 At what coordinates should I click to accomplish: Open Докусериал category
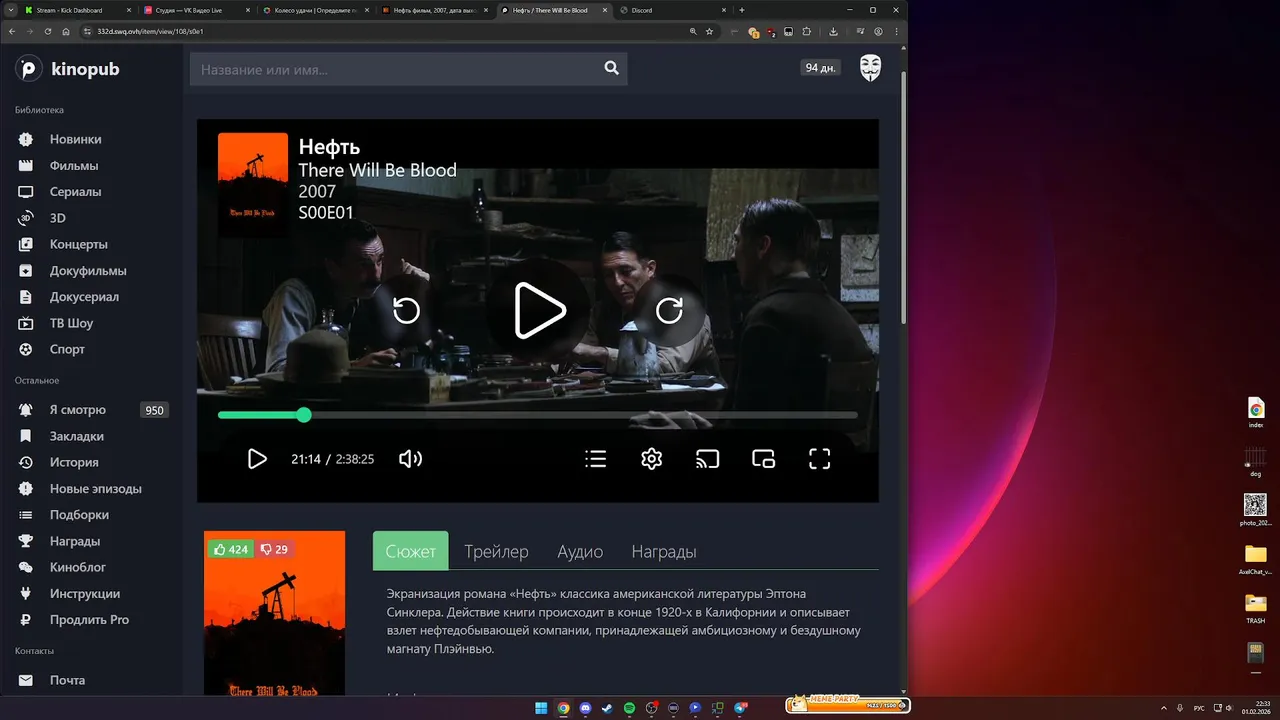[84, 297]
